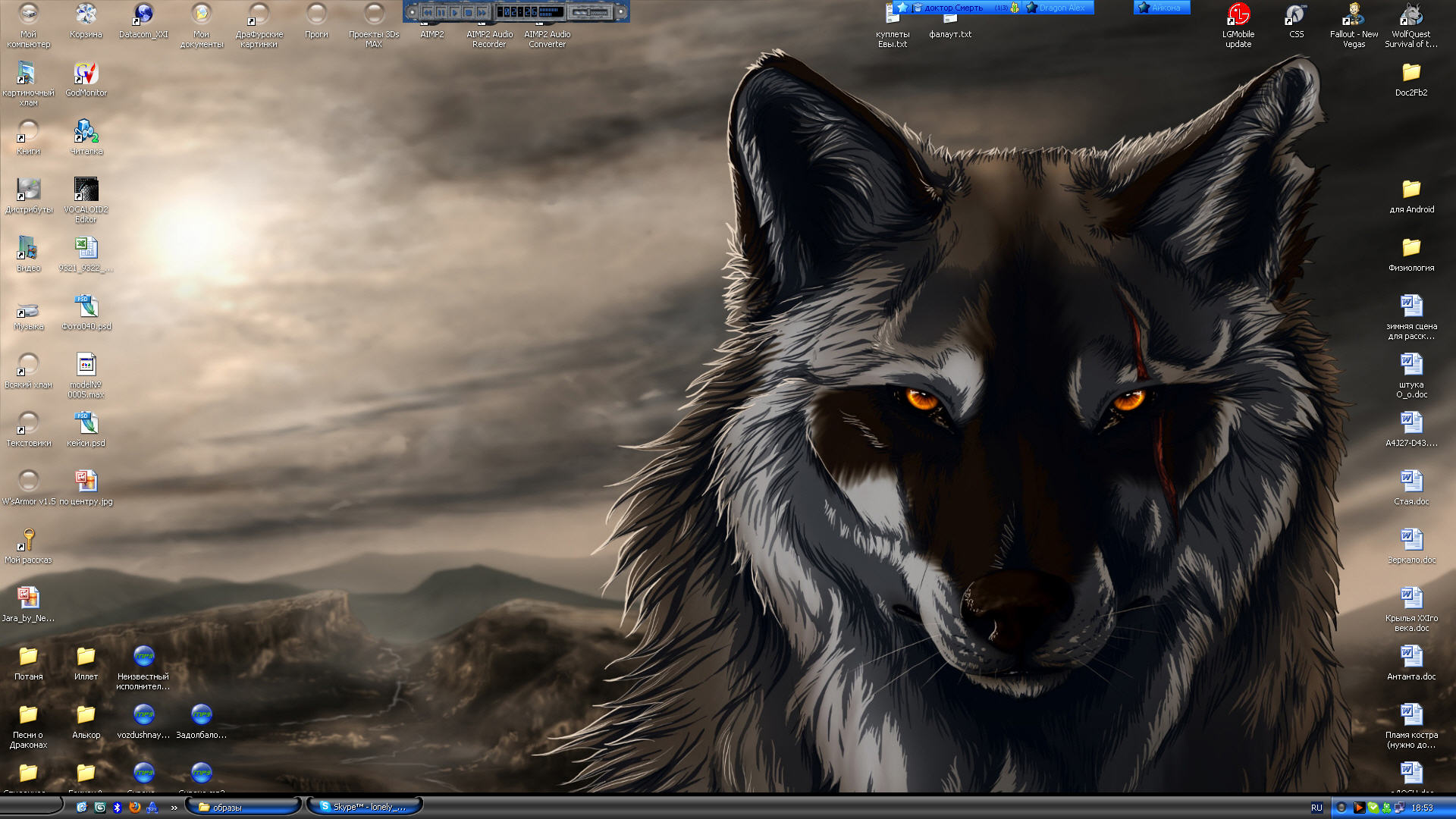Open the Дистрибуты shortcut
1456x819 pixels.
click(28, 196)
